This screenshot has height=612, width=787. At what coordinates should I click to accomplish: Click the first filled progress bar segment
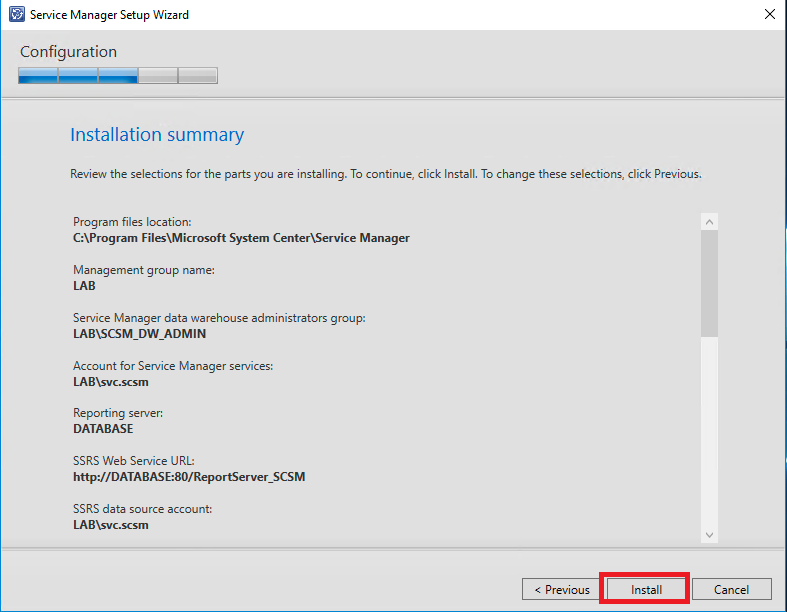coord(38,76)
